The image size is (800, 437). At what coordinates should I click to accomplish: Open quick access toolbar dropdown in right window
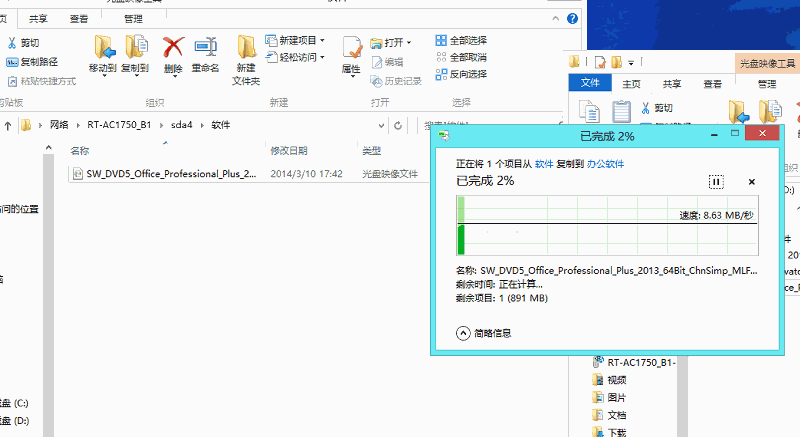tap(631, 63)
